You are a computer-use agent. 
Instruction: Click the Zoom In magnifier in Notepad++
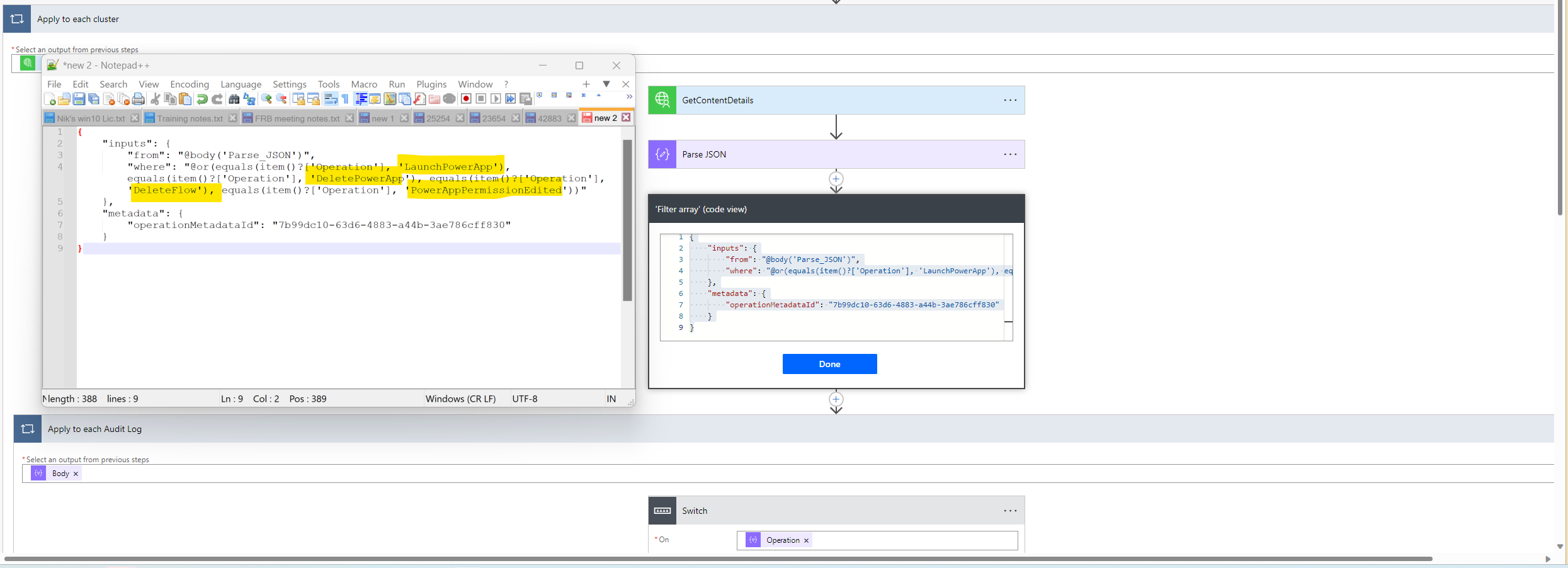click(x=266, y=99)
